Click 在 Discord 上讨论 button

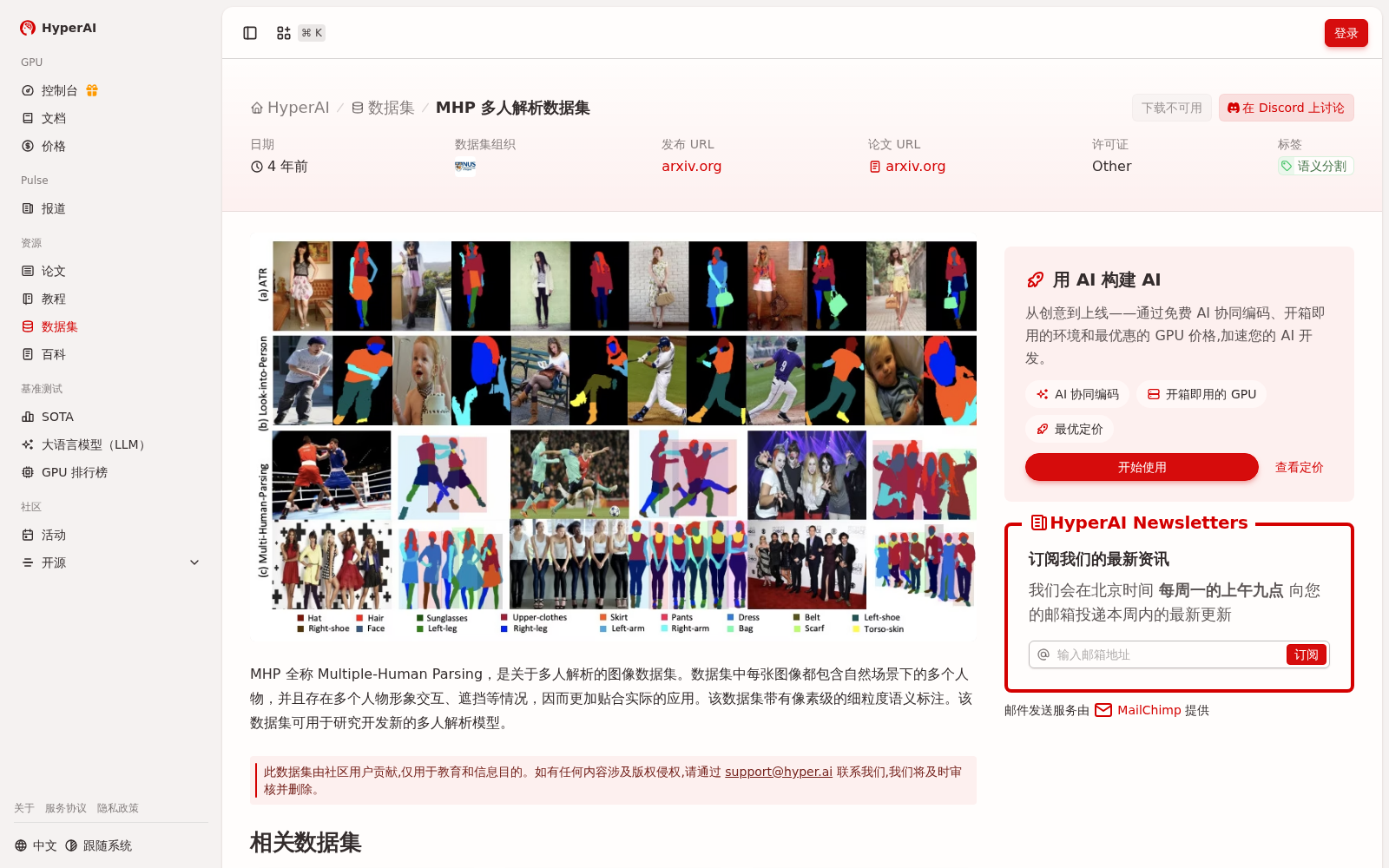(1286, 108)
